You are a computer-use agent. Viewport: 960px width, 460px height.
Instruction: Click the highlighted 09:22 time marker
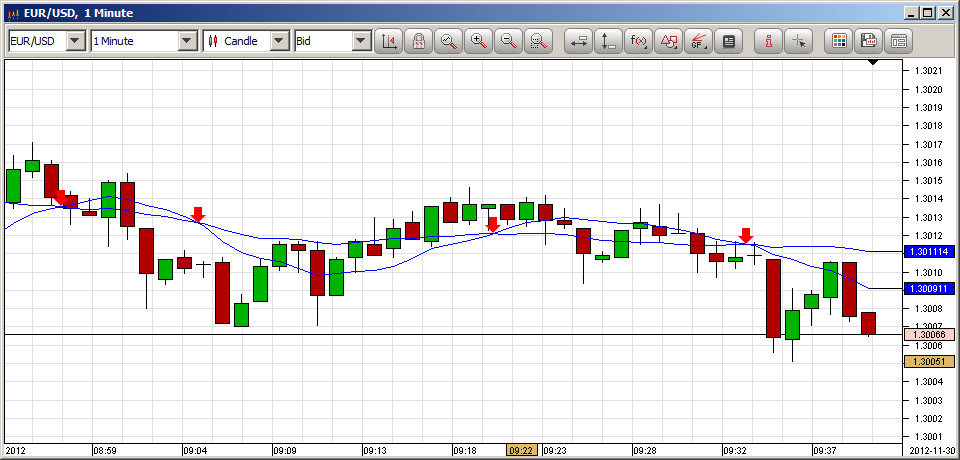(521, 450)
